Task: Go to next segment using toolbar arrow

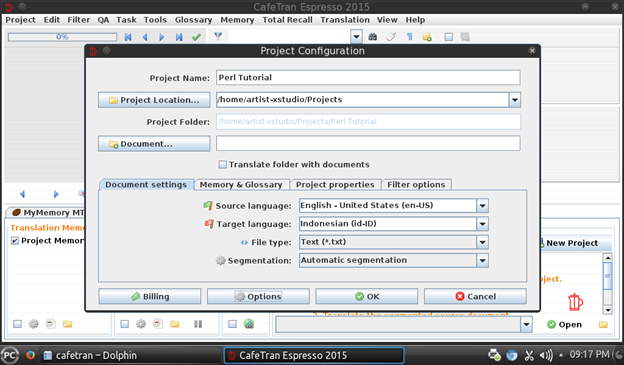Action: click(x=162, y=37)
